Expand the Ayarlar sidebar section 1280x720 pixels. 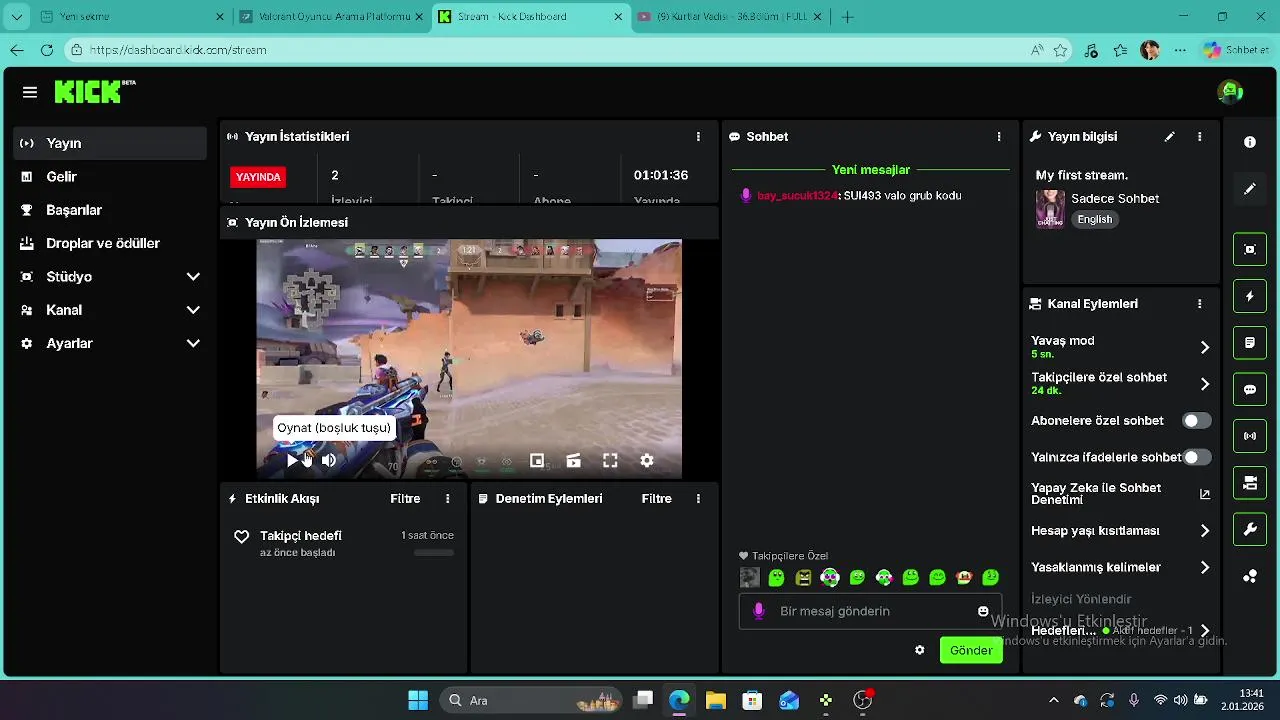(x=110, y=343)
